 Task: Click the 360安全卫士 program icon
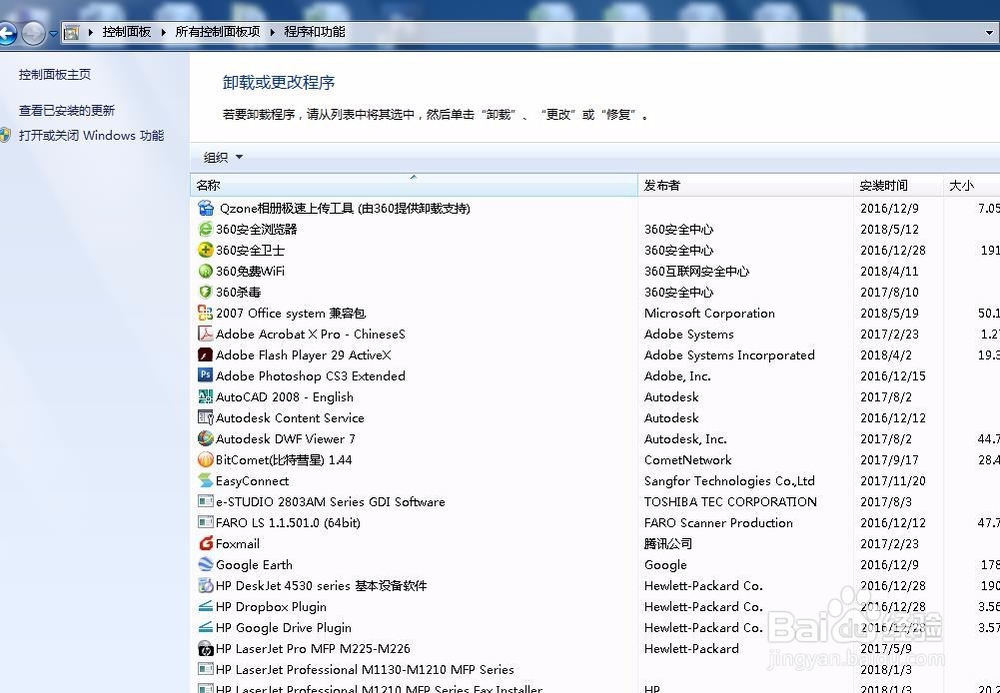[x=205, y=250]
